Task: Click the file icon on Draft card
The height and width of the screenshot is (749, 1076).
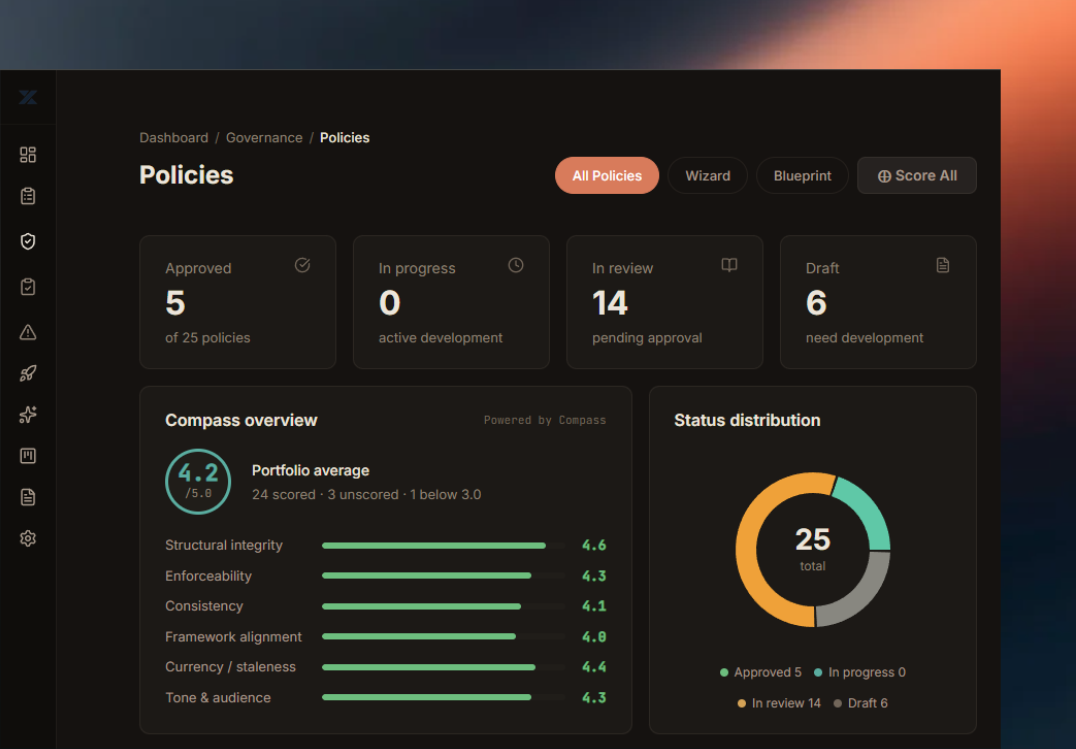Action: pos(943,265)
